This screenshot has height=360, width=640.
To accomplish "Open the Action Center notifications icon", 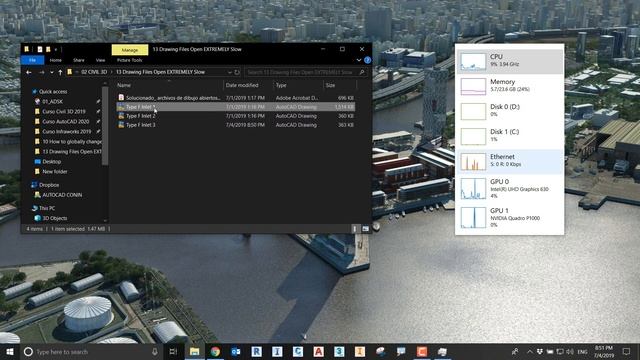I will pyautogui.click(x=626, y=351).
